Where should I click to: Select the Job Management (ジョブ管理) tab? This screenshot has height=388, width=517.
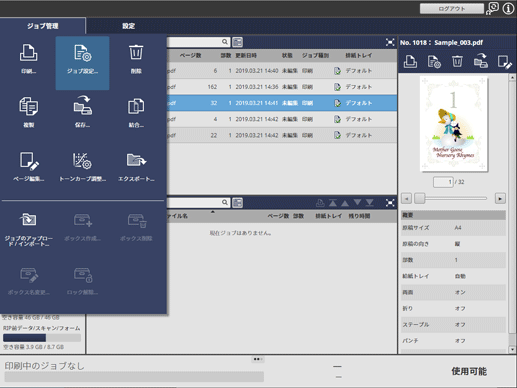43,26
